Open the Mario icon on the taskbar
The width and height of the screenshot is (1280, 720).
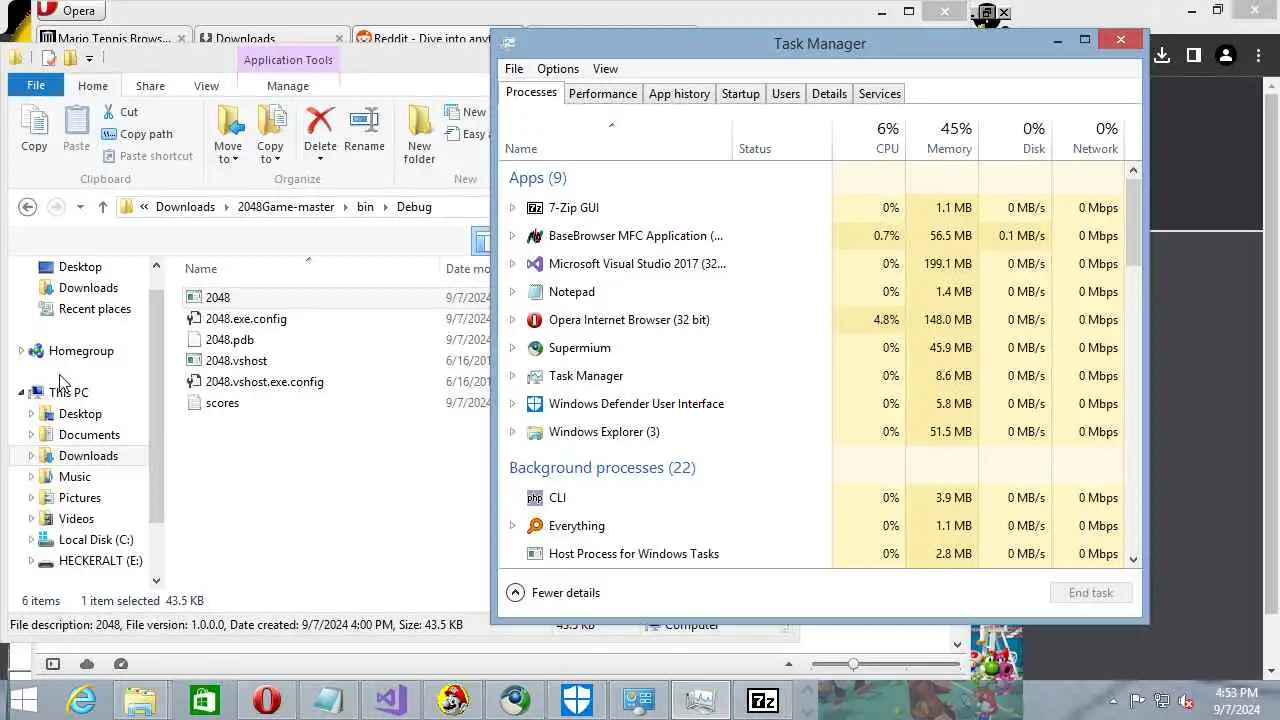click(x=452, y=700)
